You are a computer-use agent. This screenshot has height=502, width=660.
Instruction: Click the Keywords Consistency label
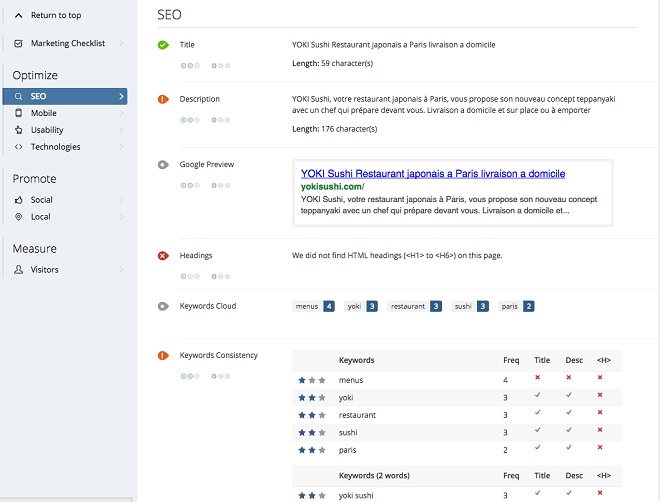point(218,355)
